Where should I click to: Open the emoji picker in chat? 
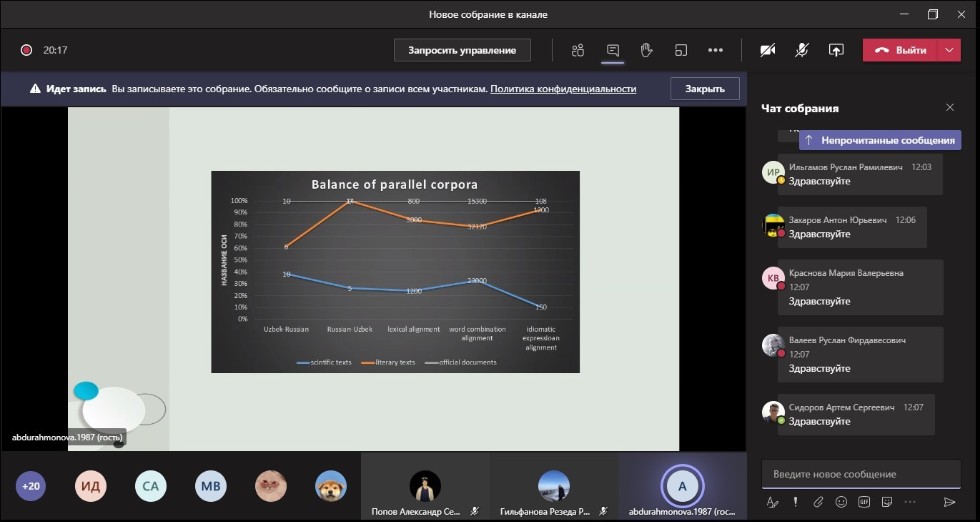841,502
